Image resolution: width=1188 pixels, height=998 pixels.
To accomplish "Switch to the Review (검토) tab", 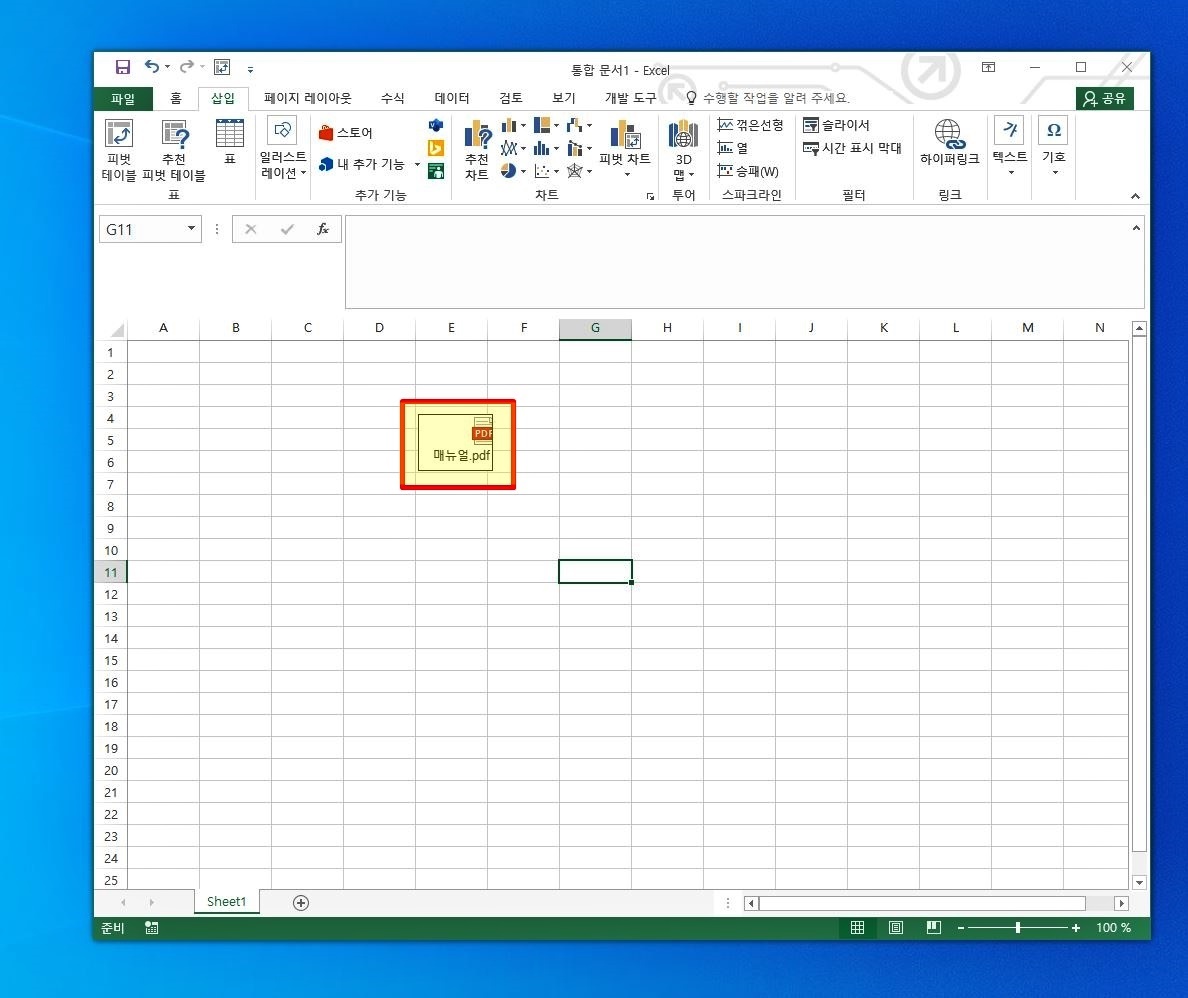I will pyautogui.click(x=511, y=99).
